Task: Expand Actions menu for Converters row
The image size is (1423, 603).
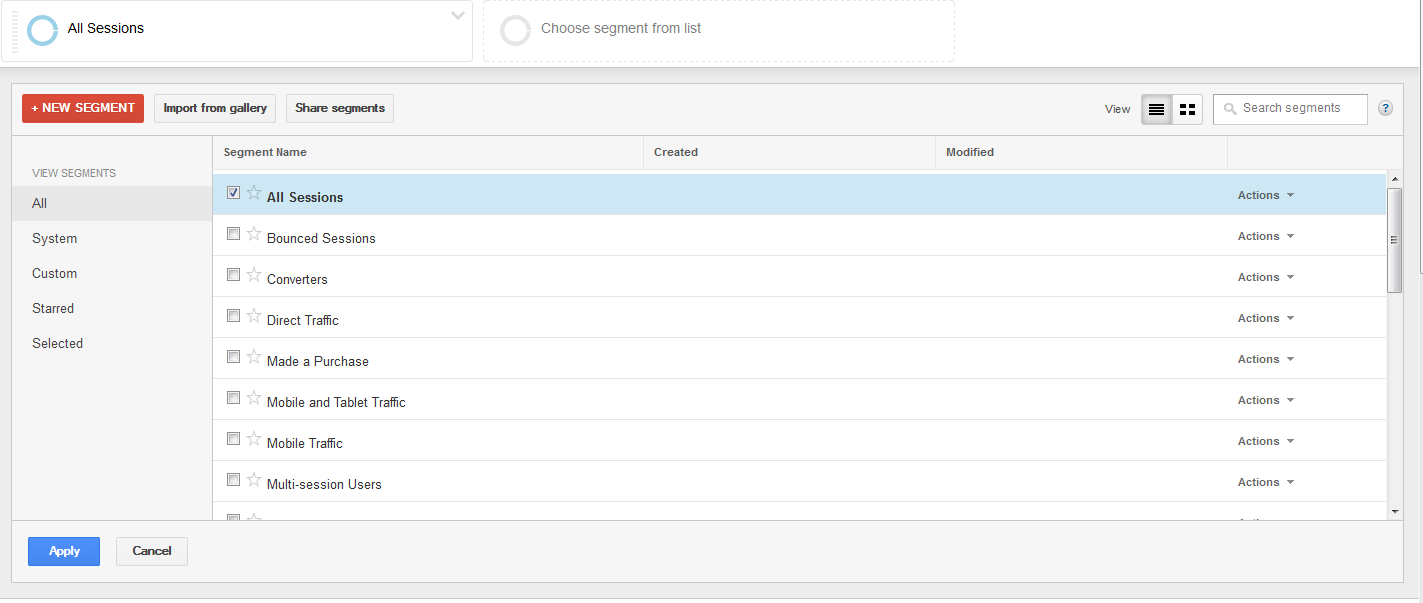Action: click(1265, 278)
